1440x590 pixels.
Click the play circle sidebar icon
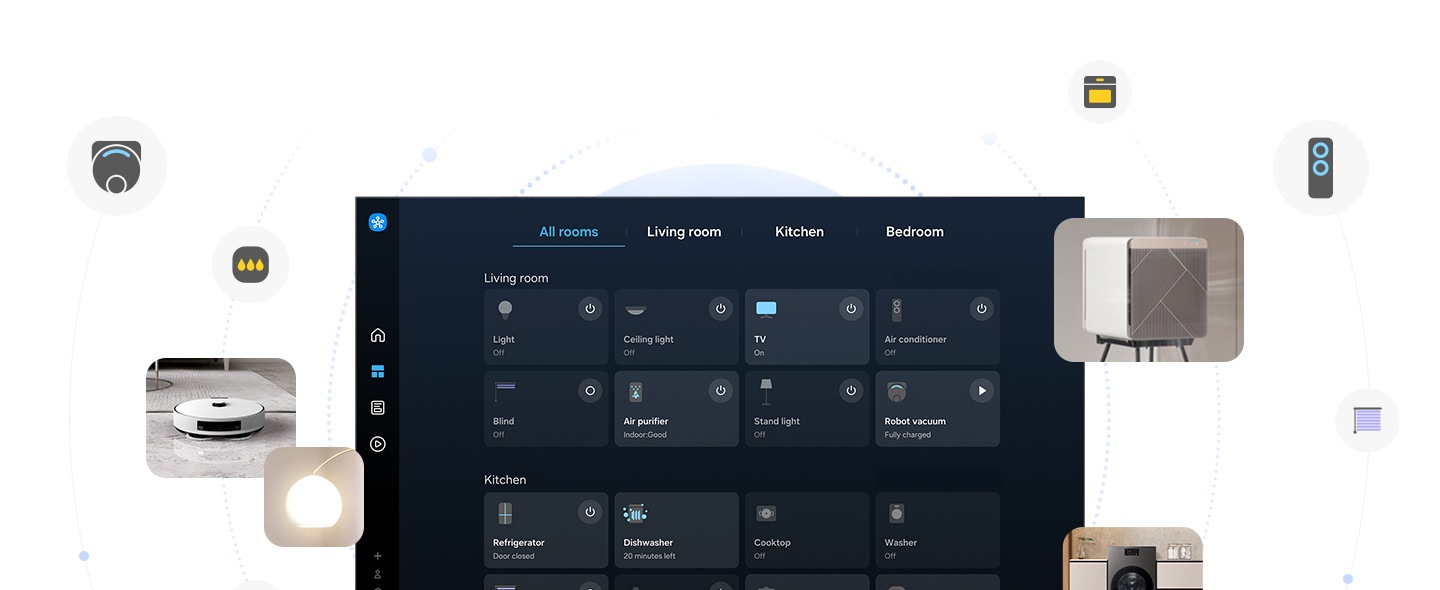[377, 444]
